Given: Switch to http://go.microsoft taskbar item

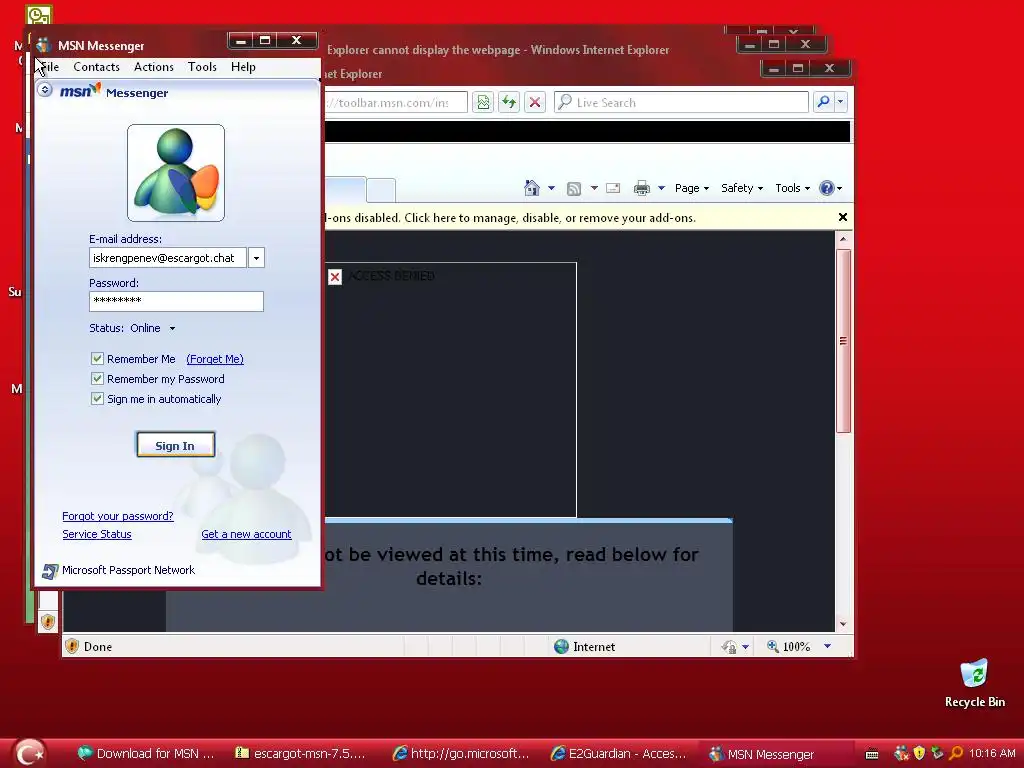Looking at the screenshot, I should coord(461,754).
